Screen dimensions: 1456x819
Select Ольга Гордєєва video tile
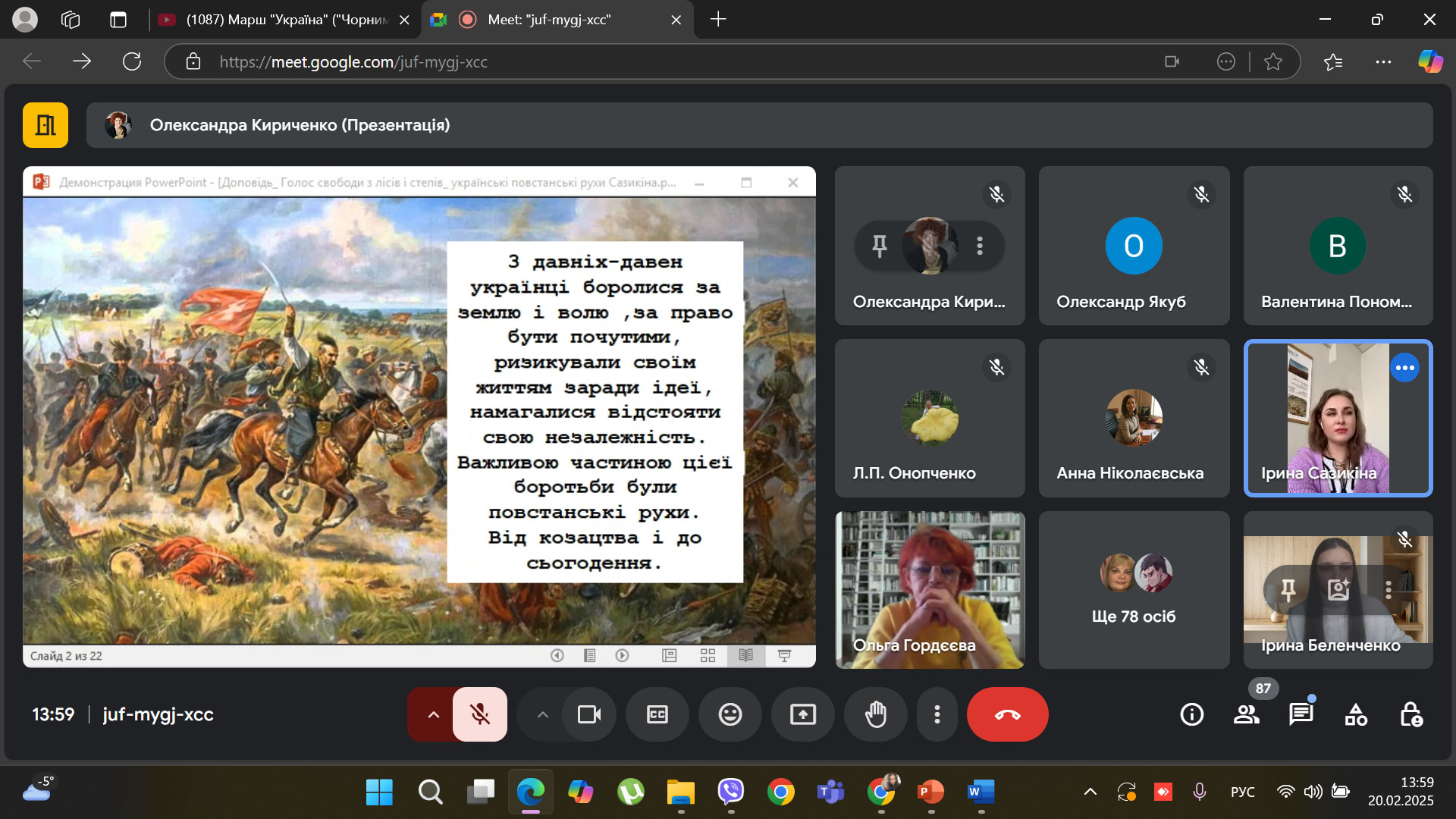click(930, 590)
